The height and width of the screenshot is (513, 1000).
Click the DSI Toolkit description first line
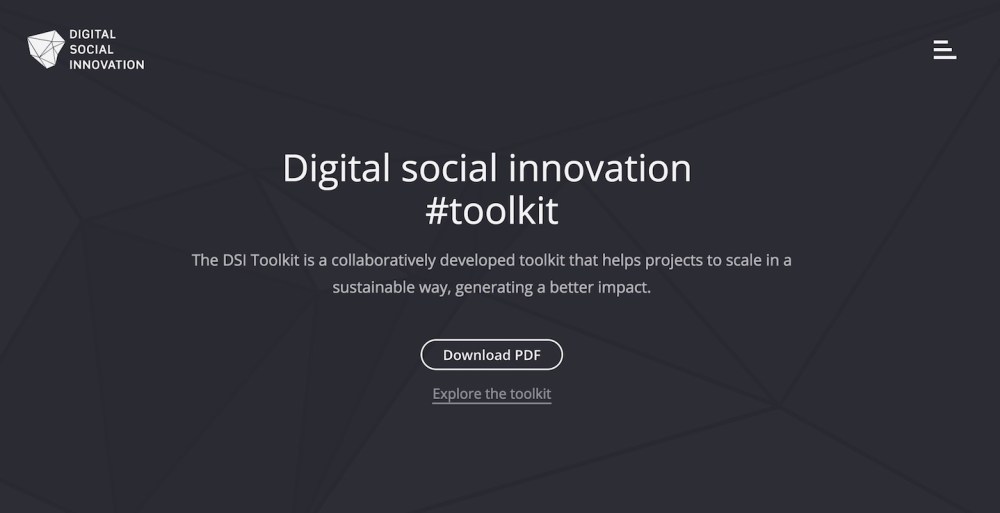pyautogui.click(x=491, y=260)
